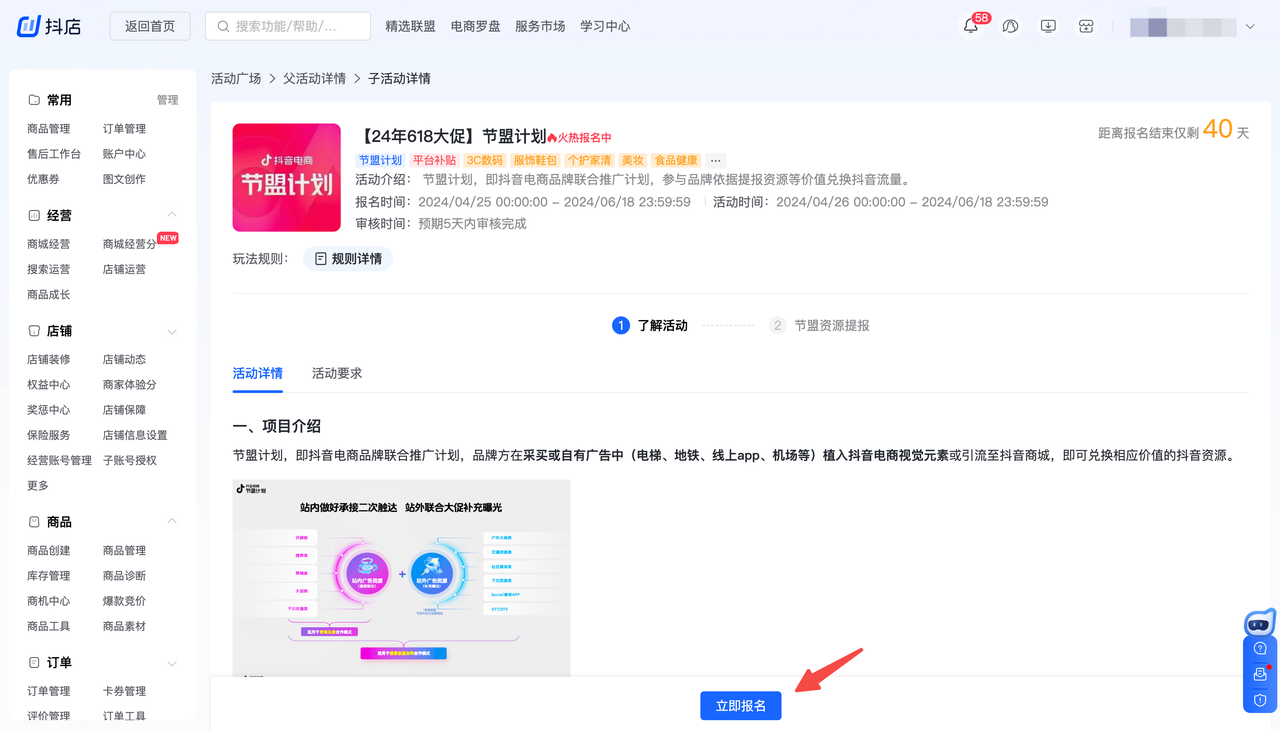Open the customer service headset icon
1280x731 pixels.
1010,26
